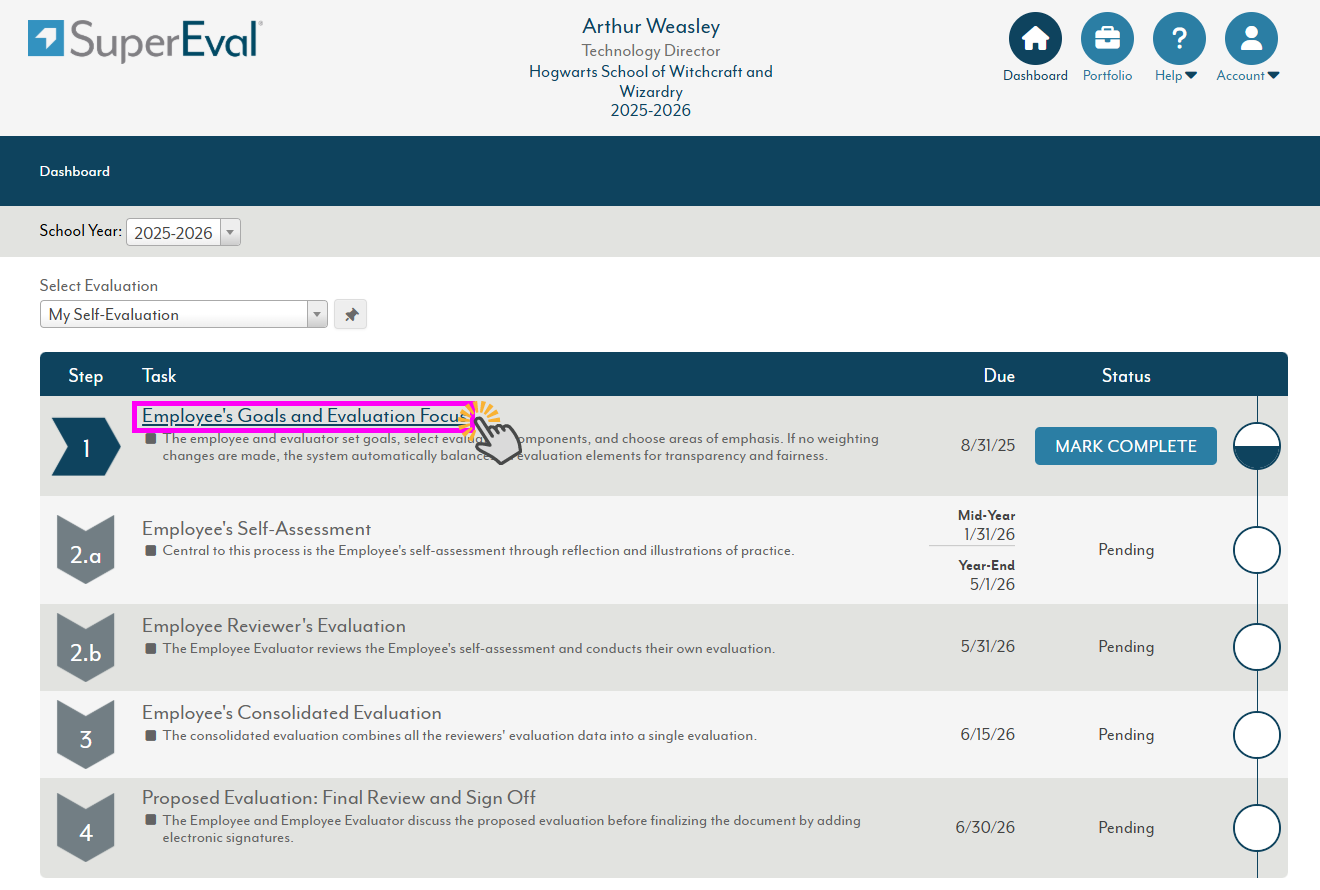Open the Help question mark menu

[x=1179, y=40]
